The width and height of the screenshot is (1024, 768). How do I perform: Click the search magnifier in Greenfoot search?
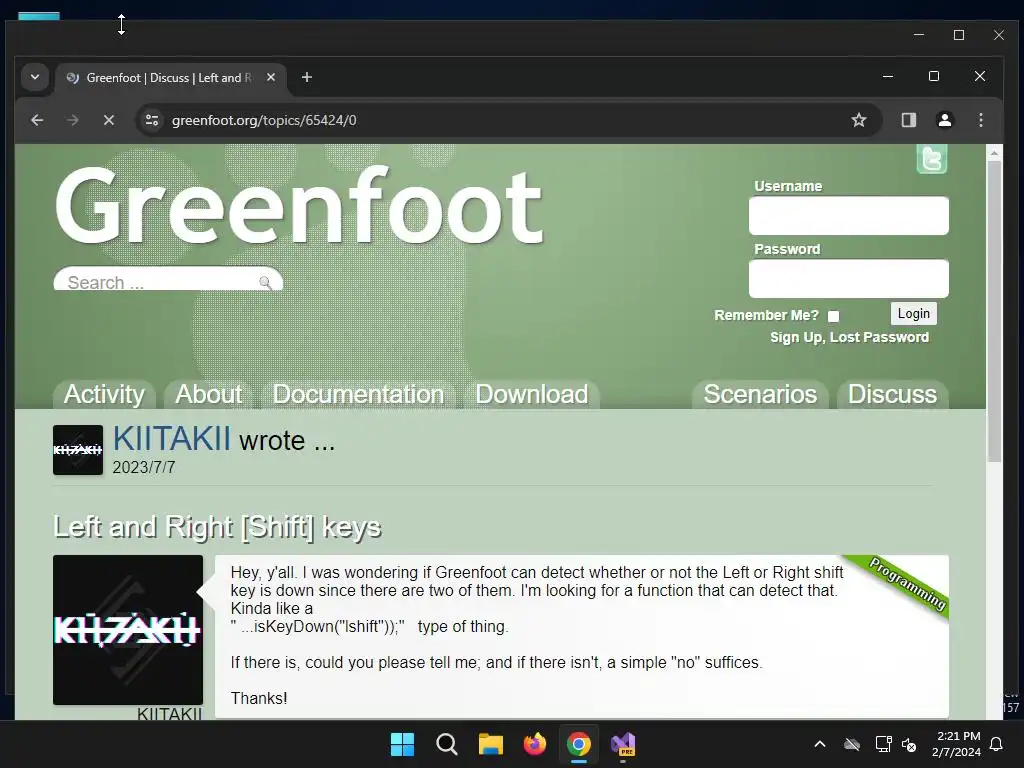tap(265, 282)
